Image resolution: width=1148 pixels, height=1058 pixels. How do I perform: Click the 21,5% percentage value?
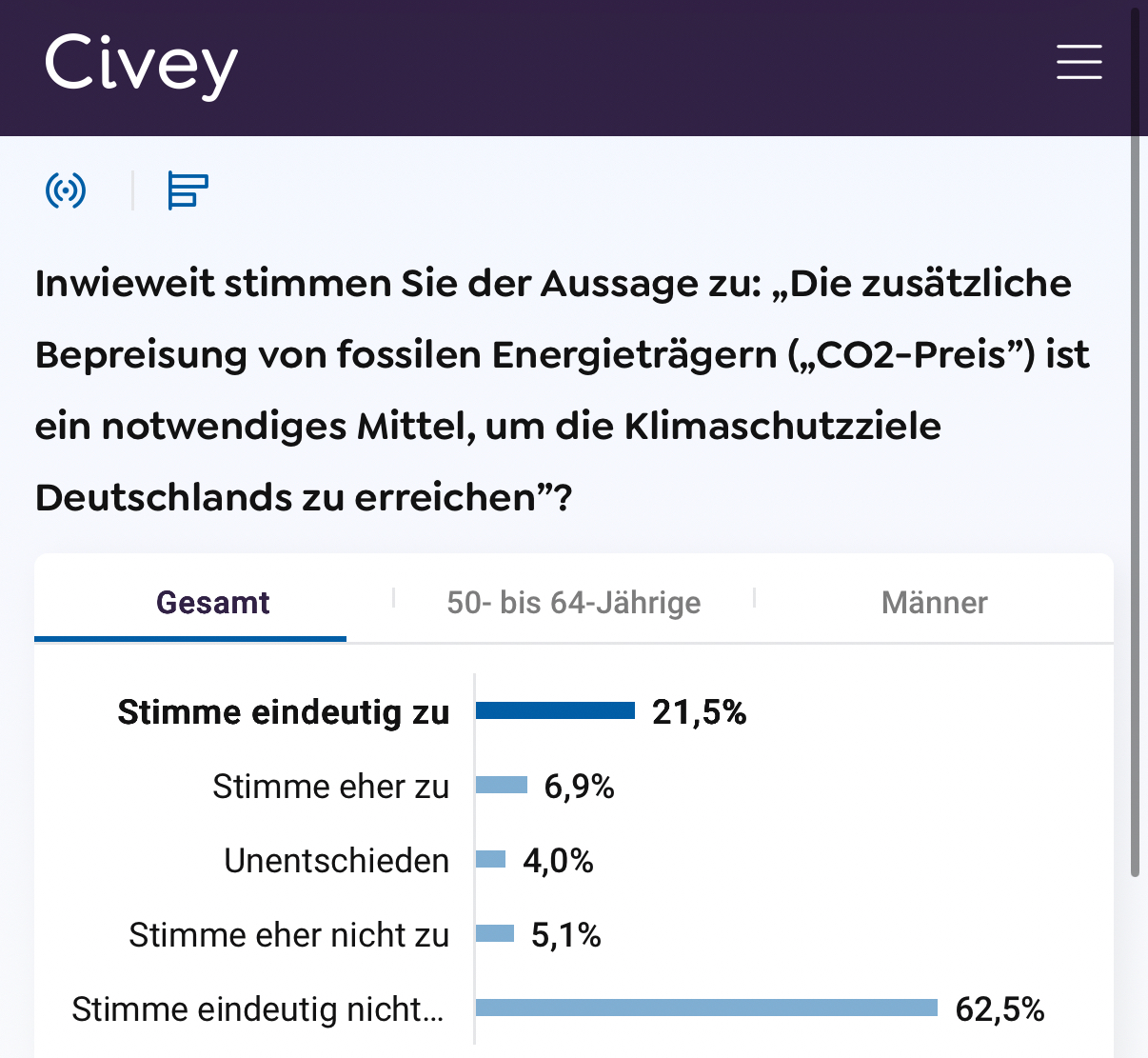coord(699,712)
